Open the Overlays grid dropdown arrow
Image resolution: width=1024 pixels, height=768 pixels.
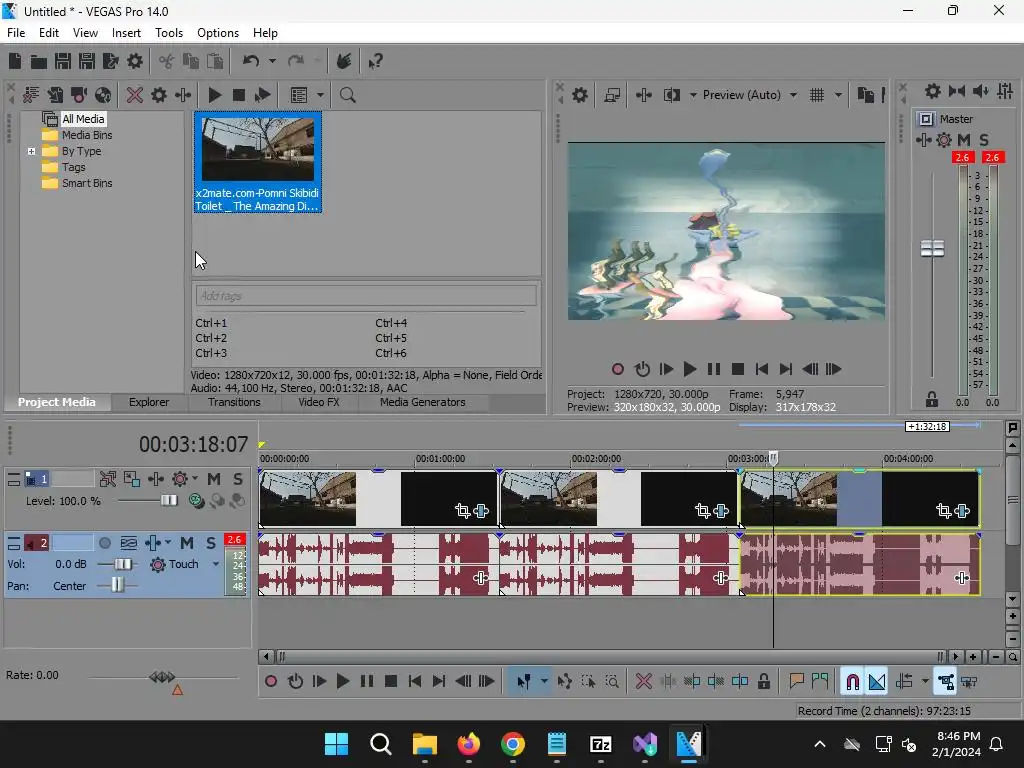[838, 95]
